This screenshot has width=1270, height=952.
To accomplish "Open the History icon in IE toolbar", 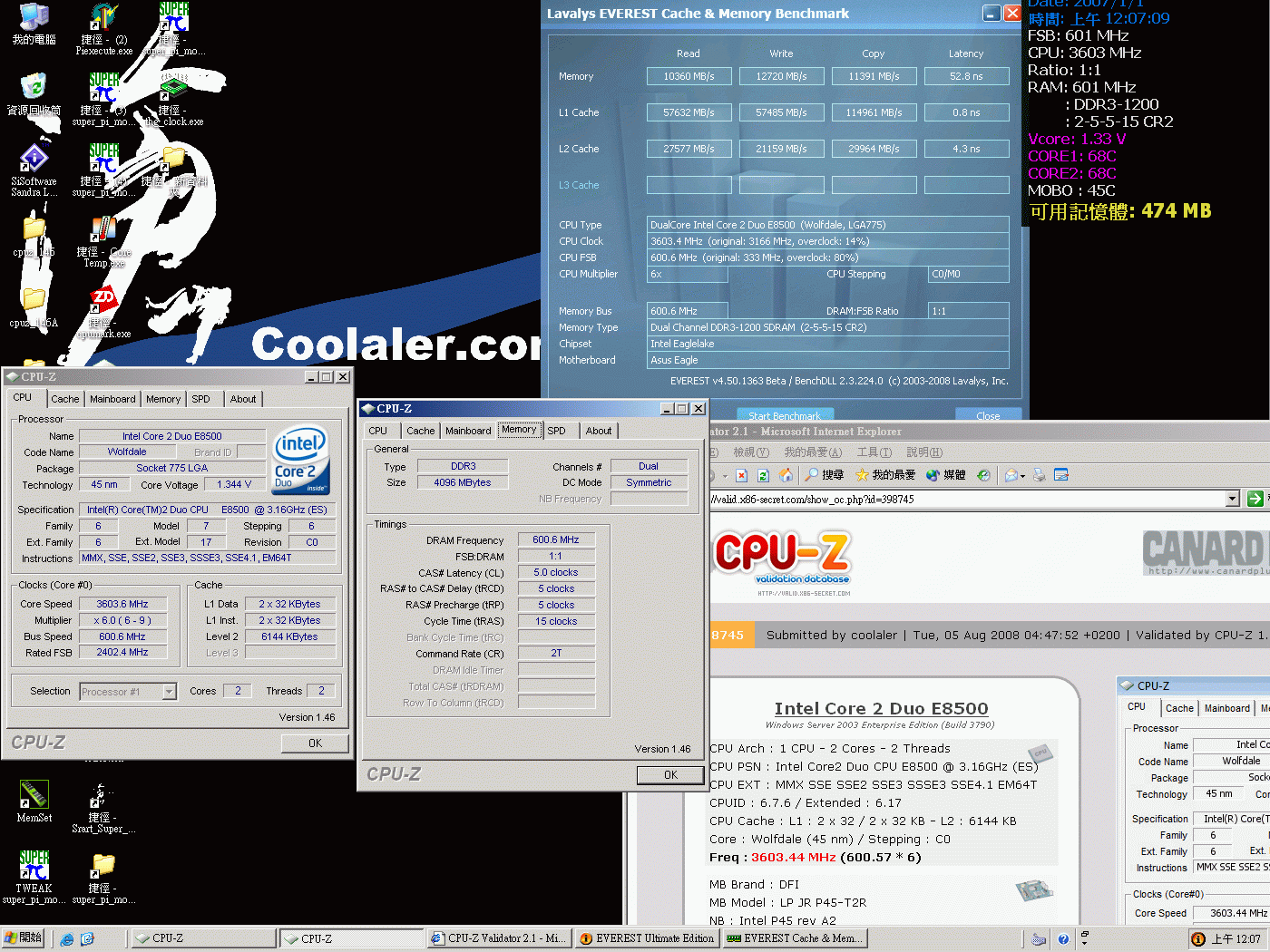I will 983,475.
